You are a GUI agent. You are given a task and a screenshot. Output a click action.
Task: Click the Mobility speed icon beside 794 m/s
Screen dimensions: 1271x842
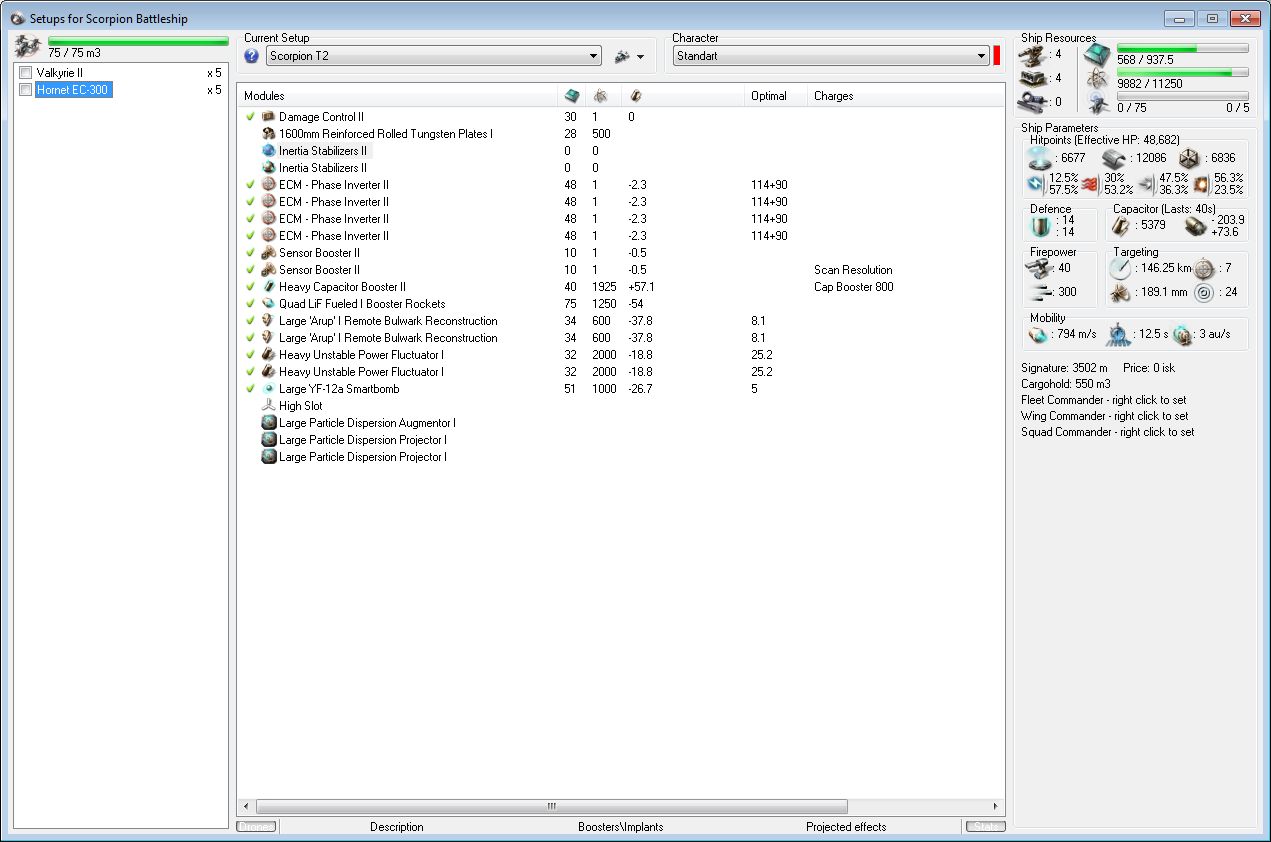pos(1039,334)
